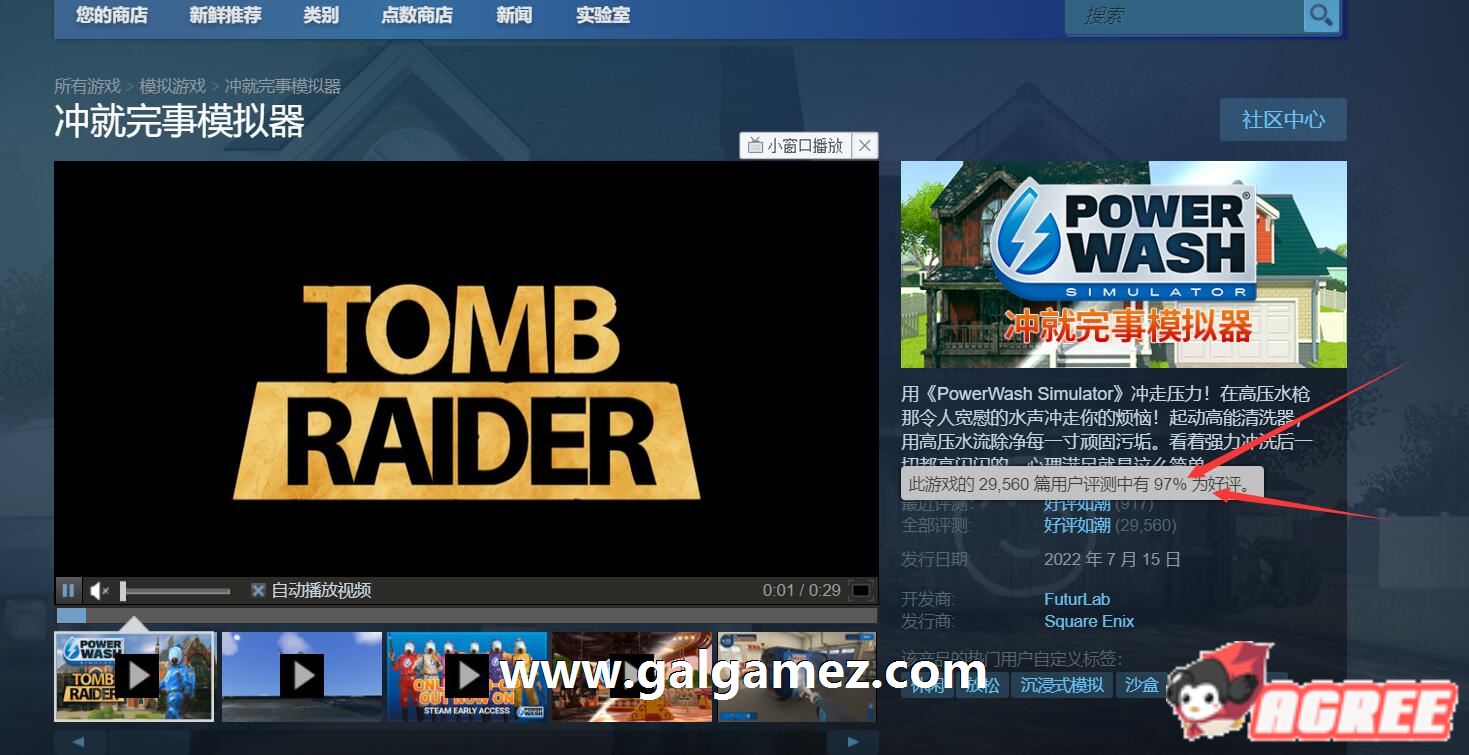Screen dimensions: 1469x755
Task: Click the store search input field
Action: pos(1188,15)
